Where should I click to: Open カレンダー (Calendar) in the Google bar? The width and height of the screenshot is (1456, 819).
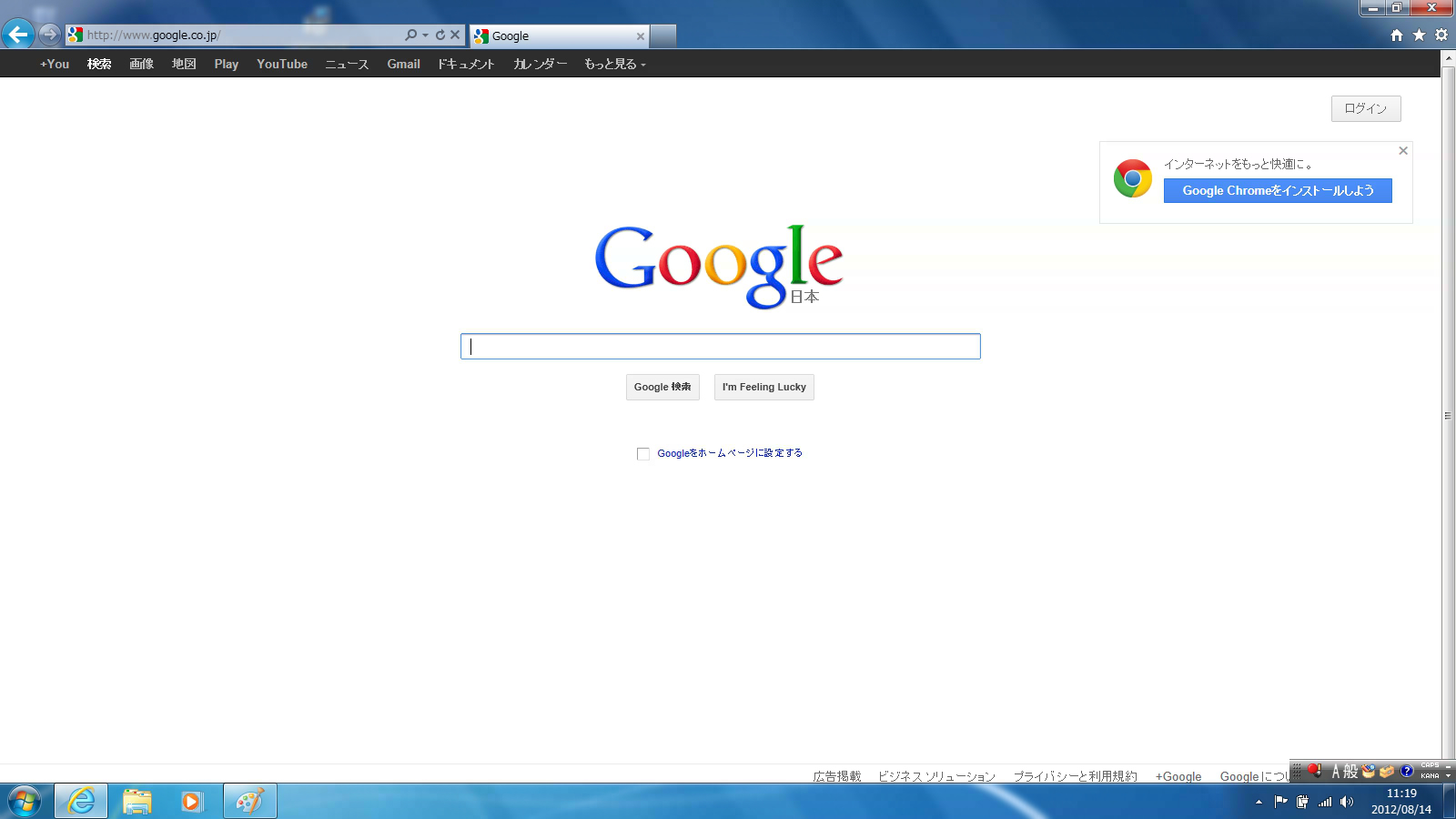pos(541,64)
